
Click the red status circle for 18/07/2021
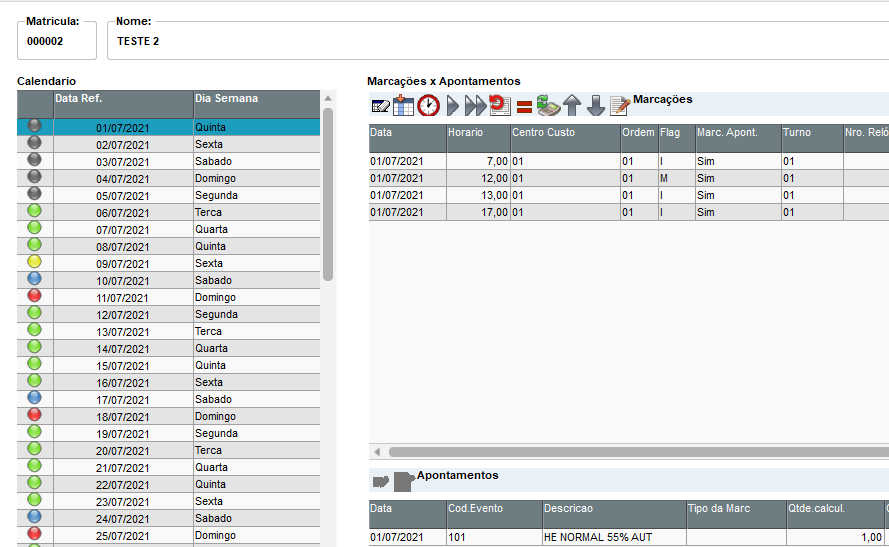point(35,415)
